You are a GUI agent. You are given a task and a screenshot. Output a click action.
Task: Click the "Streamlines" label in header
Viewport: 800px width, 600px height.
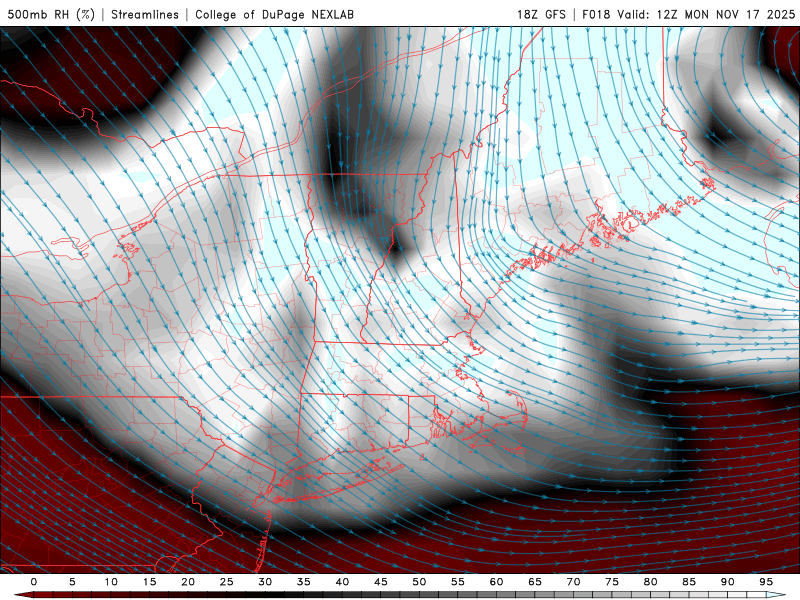click(145, 14)
